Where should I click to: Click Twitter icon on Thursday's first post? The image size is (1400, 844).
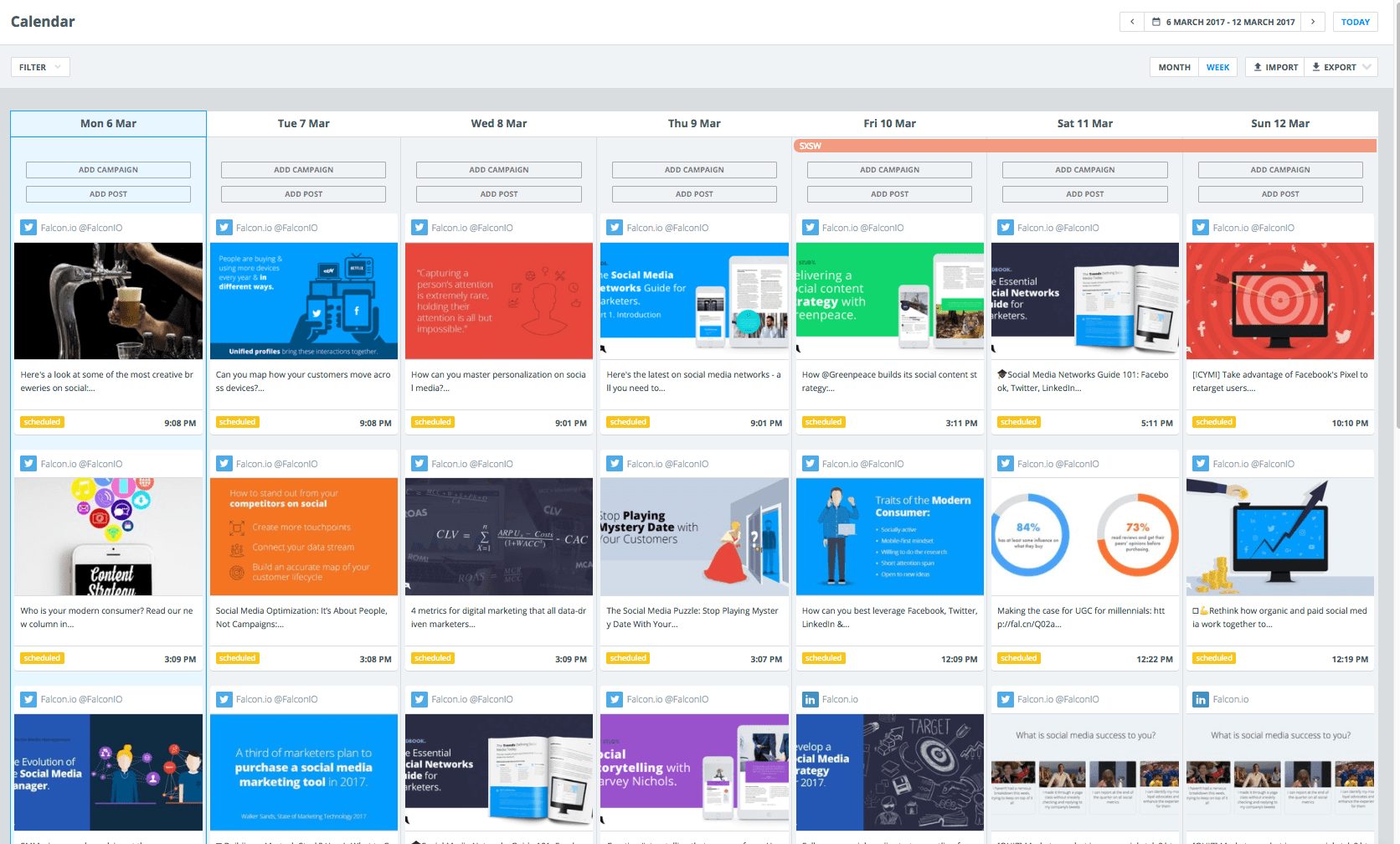(x=615, y=228)
